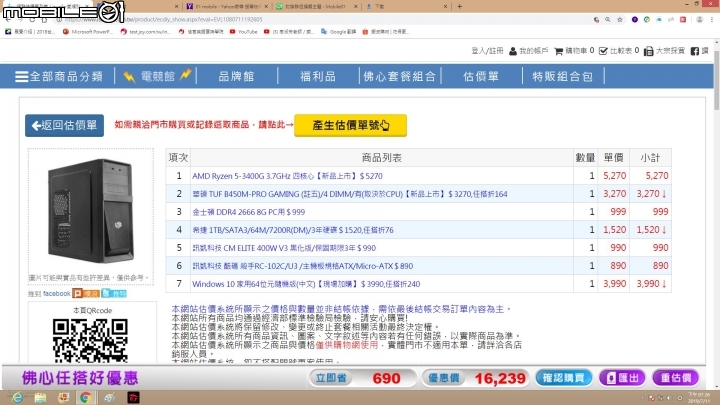Click the 重估價 re-estimate button
The width and height of the screenshot is (720, 405).
[675, 378]
